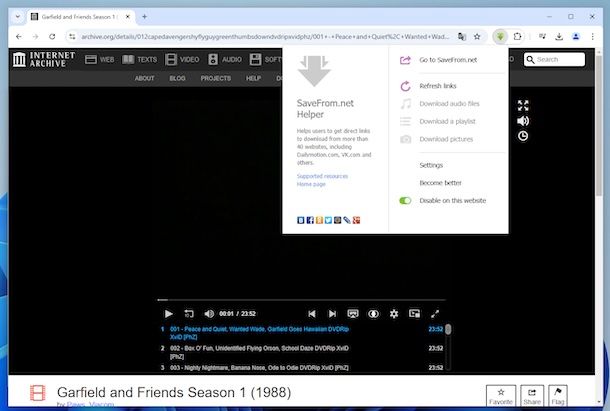The image size is (610, 411).
Task: Click the media control icon in Chrome toolbar
Action: (542, 37)
